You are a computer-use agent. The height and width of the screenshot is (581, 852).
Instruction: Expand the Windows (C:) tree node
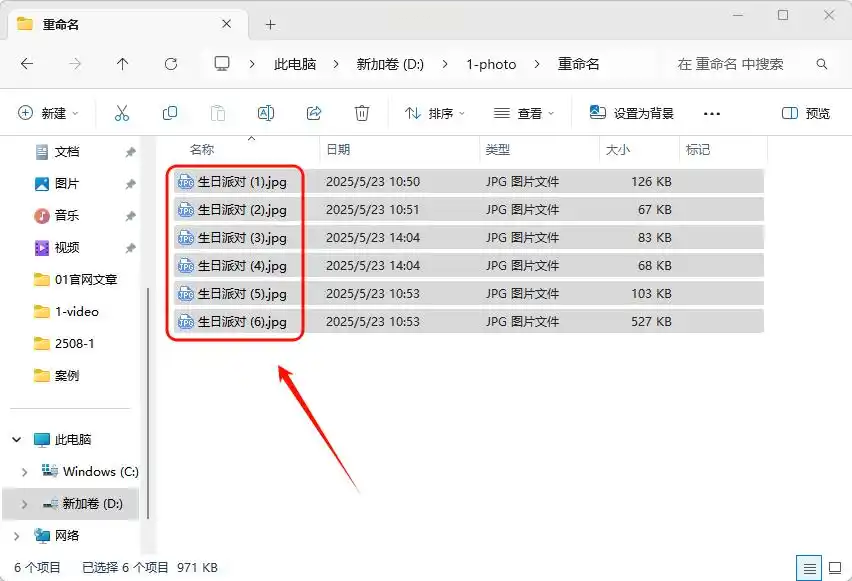(25, 471)
